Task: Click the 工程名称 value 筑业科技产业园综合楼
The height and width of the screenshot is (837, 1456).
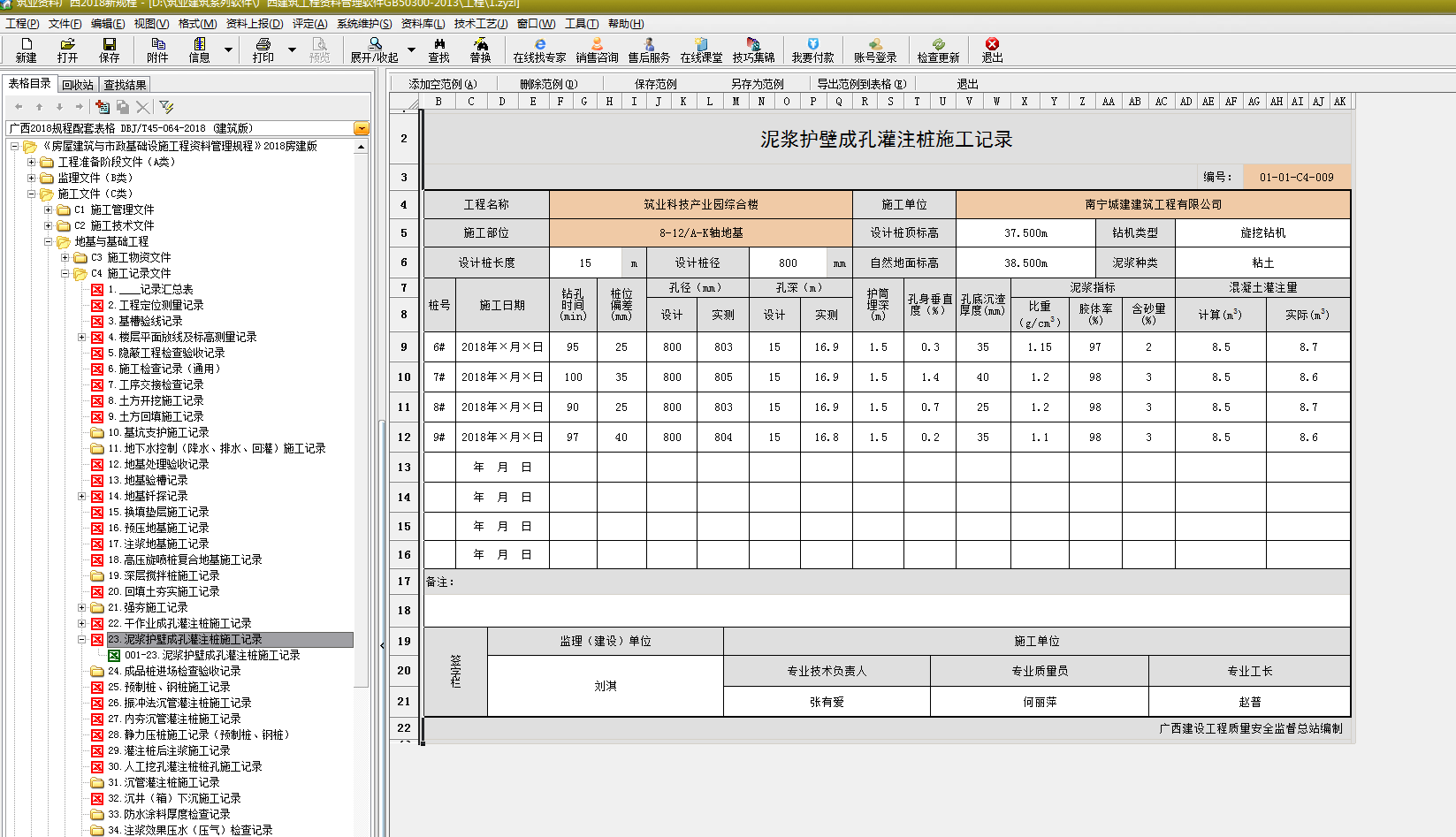Action: pos(700,204)
